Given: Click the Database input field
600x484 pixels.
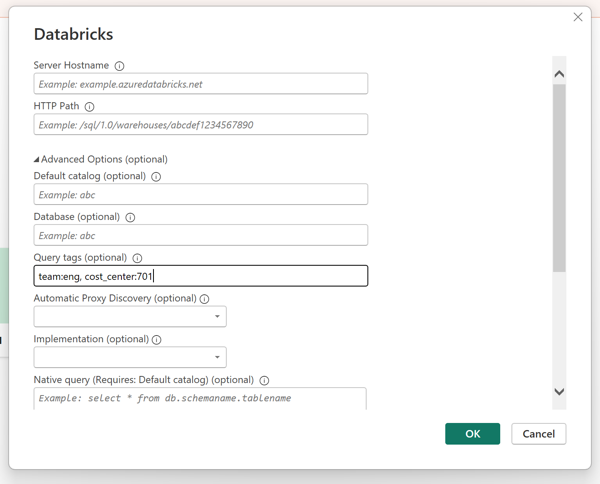Looking at the screenshot, I should [x=200, y=236].
